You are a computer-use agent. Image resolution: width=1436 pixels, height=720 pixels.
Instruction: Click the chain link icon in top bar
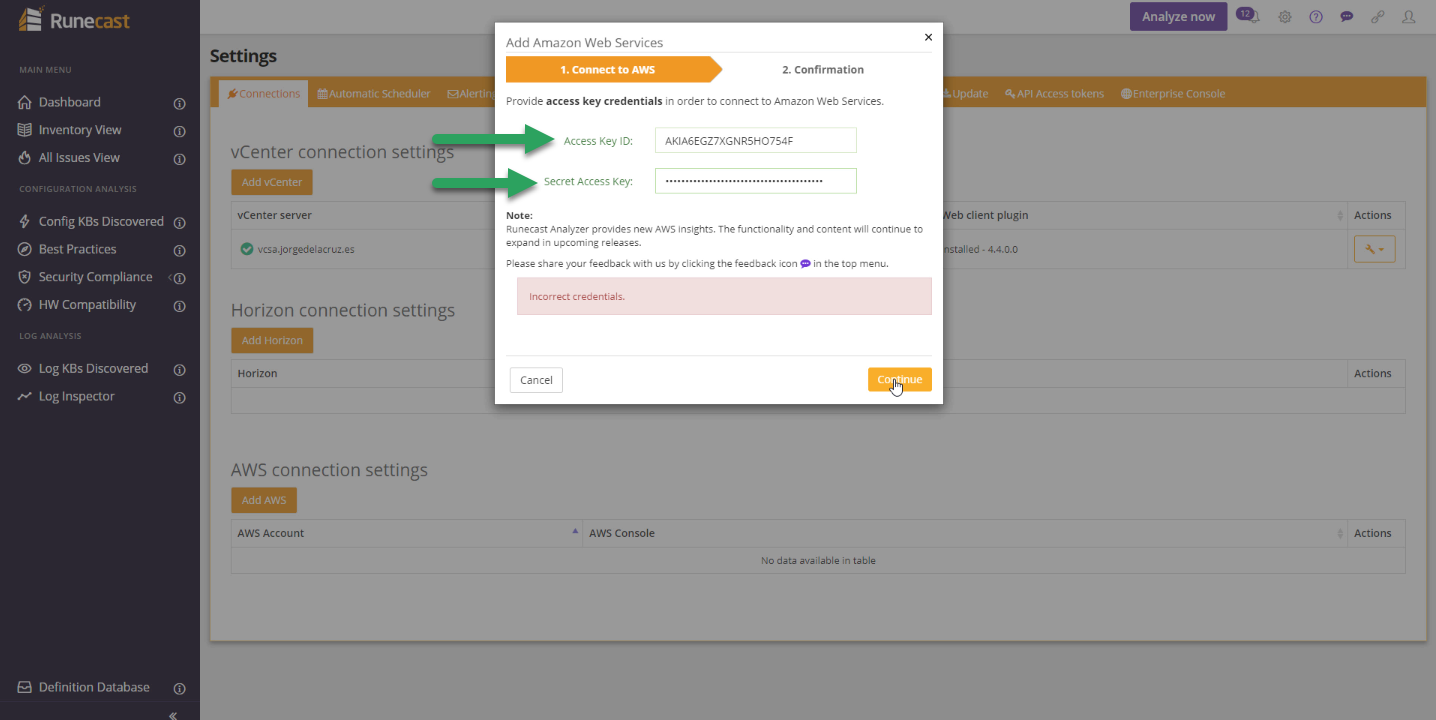pyautogui.click(x=1378, y=17)
